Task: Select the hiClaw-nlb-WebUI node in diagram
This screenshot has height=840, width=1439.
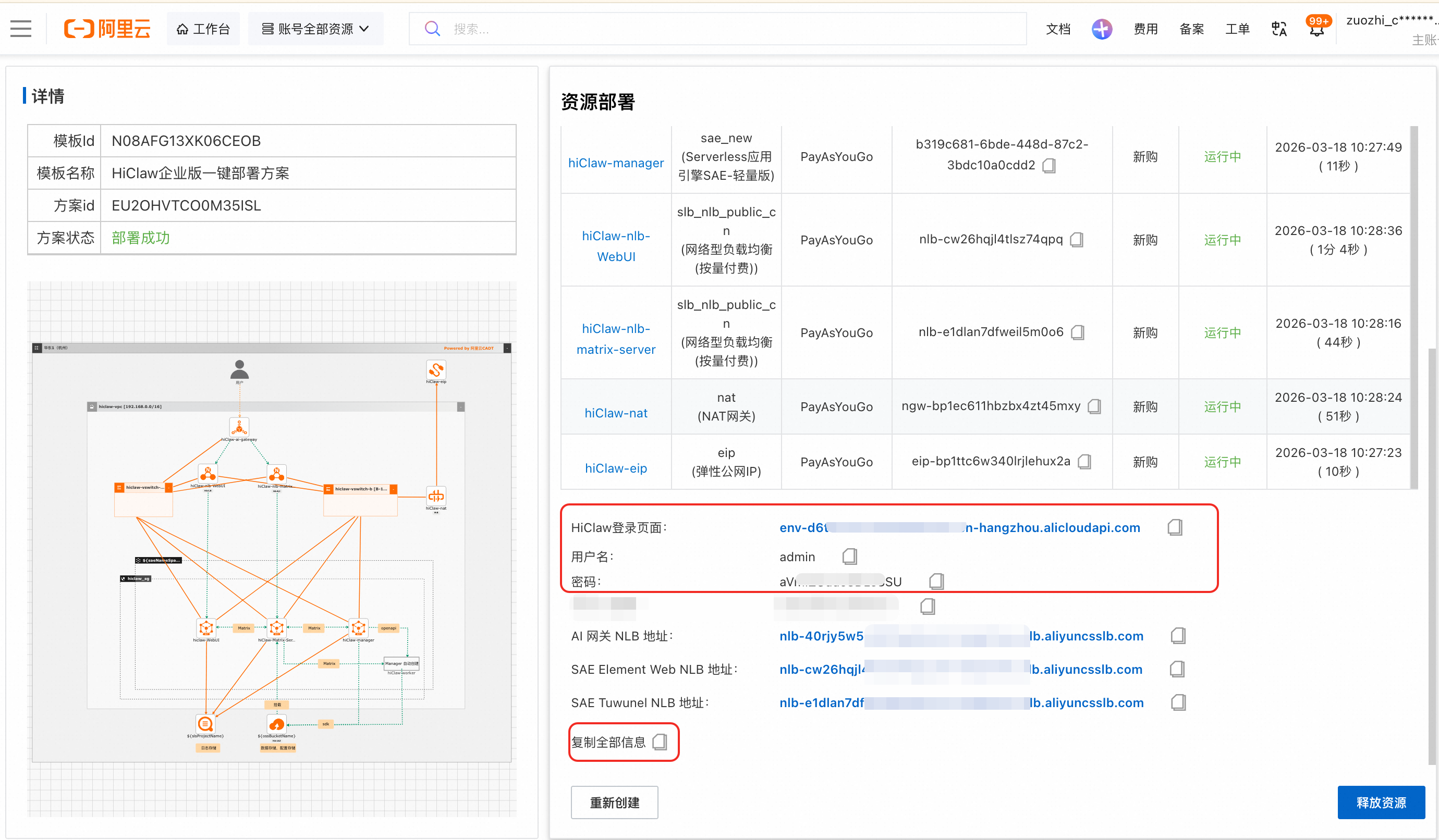Action: point(208,474)
